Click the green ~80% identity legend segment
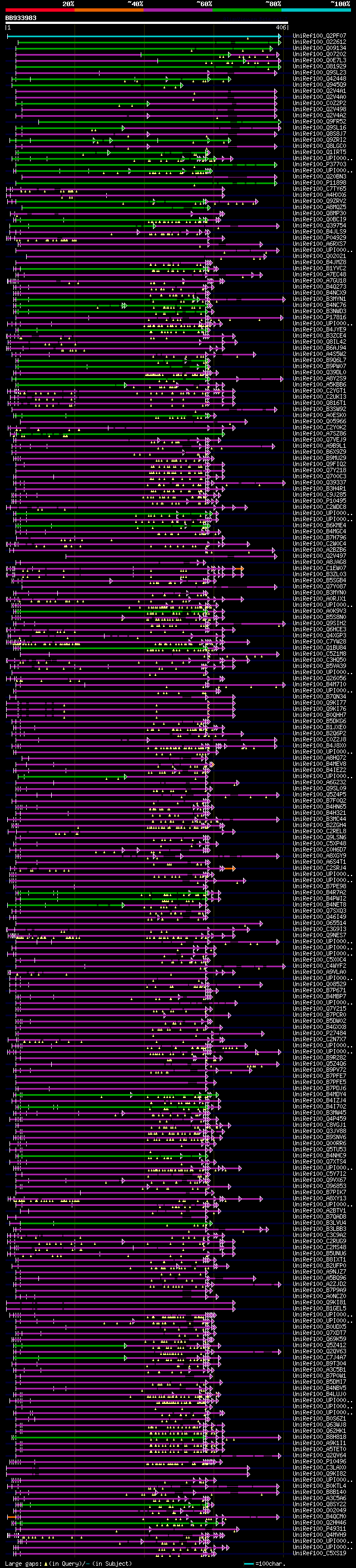The height and width of the screenshot is (1568, 356). pos(247,11)
